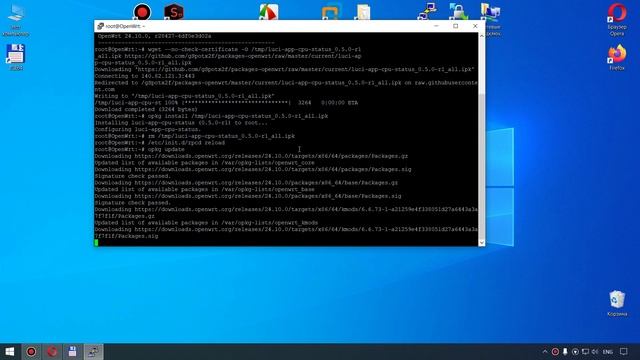Open the networked computers desktop shortcut

click(x=427, y=11)
